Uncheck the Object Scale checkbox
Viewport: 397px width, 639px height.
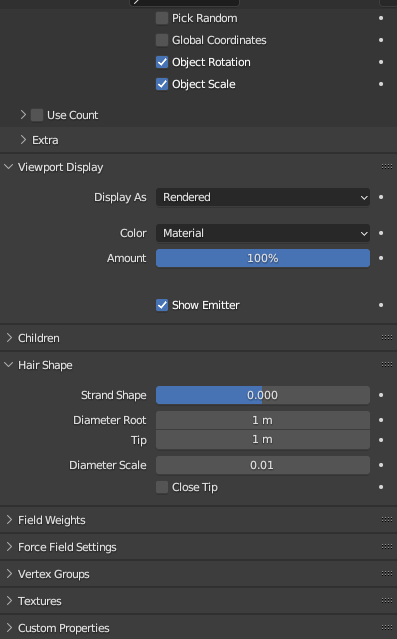(x=162, y=84)
